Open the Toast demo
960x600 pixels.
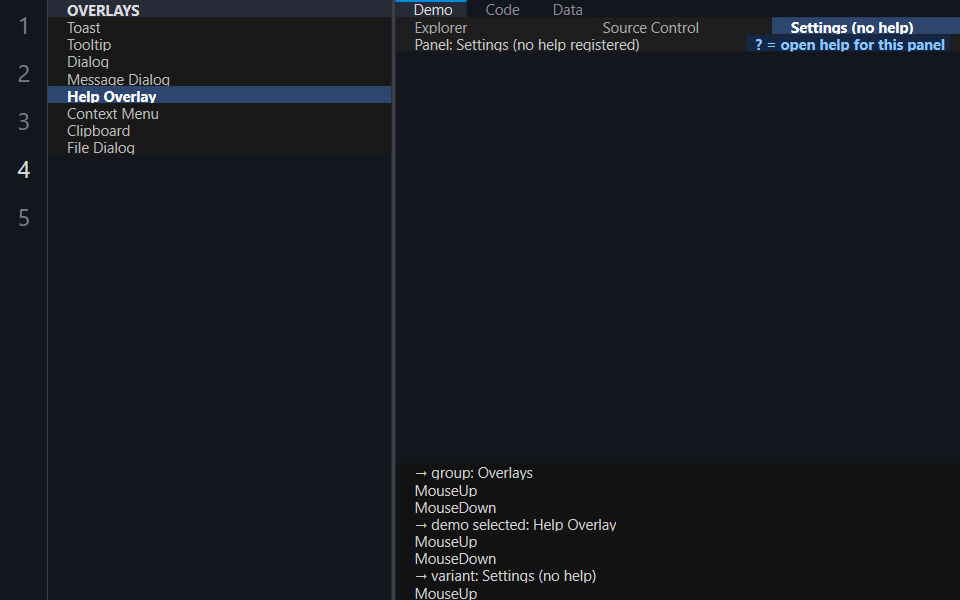[219, 28]
